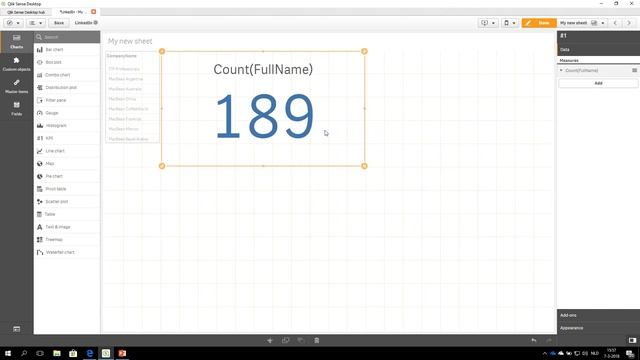Click the redo arrow in bottom toolbar
The image size is (640, 360).
(x=549, y=340)
